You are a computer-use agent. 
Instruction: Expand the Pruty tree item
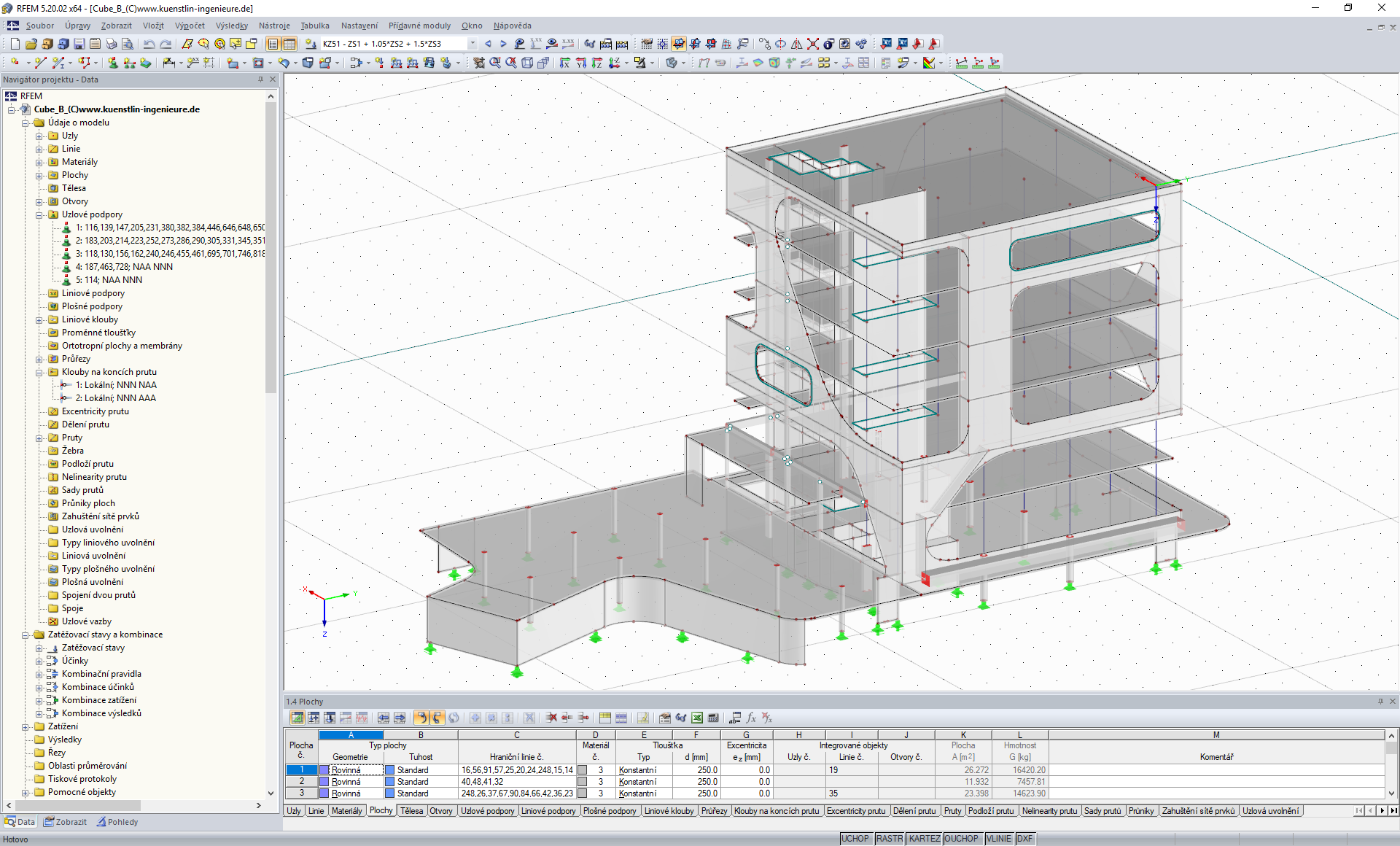pyautogui.click(x=40, y=438)
